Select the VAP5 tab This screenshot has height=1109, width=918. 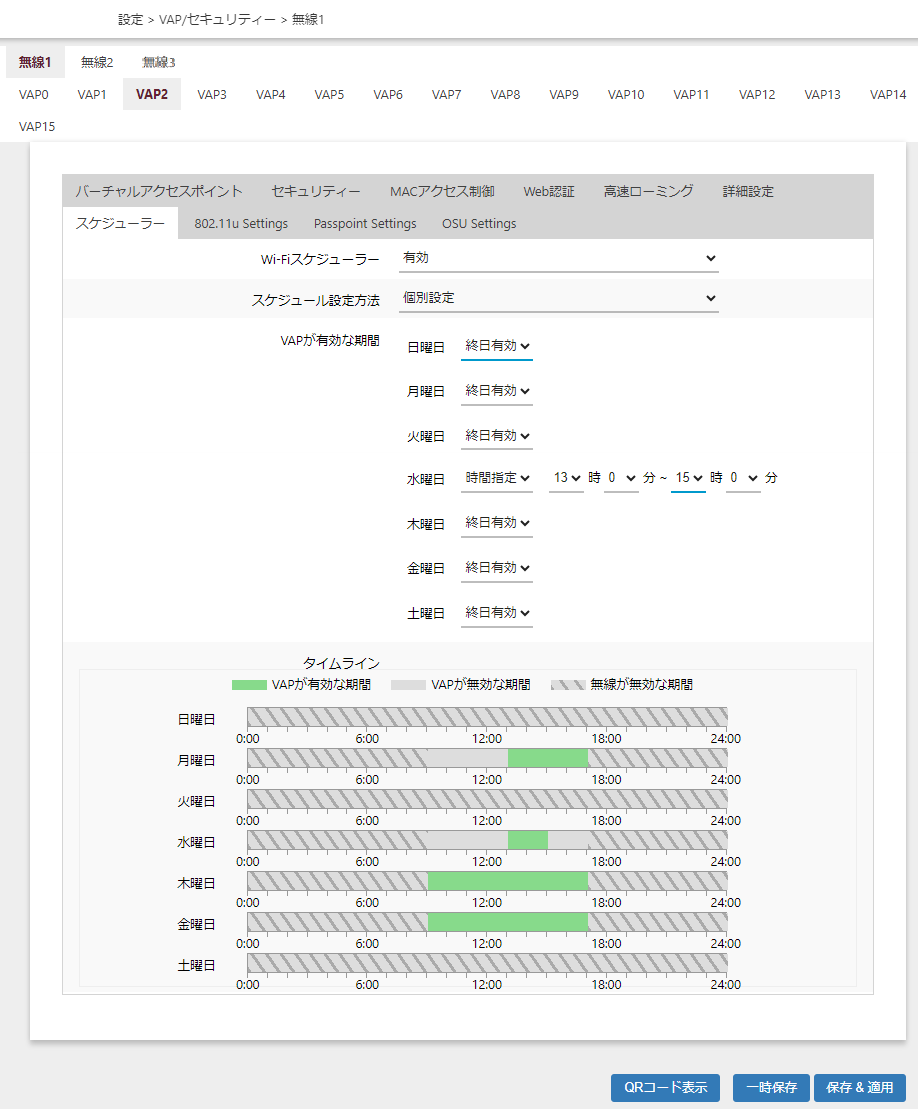329,95
